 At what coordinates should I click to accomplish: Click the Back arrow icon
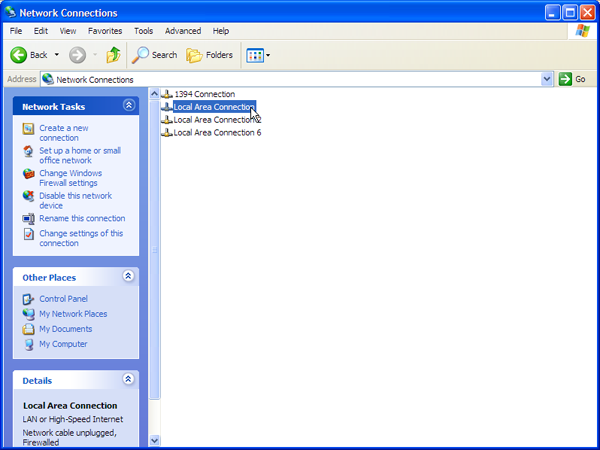click(x=18, y=55)
